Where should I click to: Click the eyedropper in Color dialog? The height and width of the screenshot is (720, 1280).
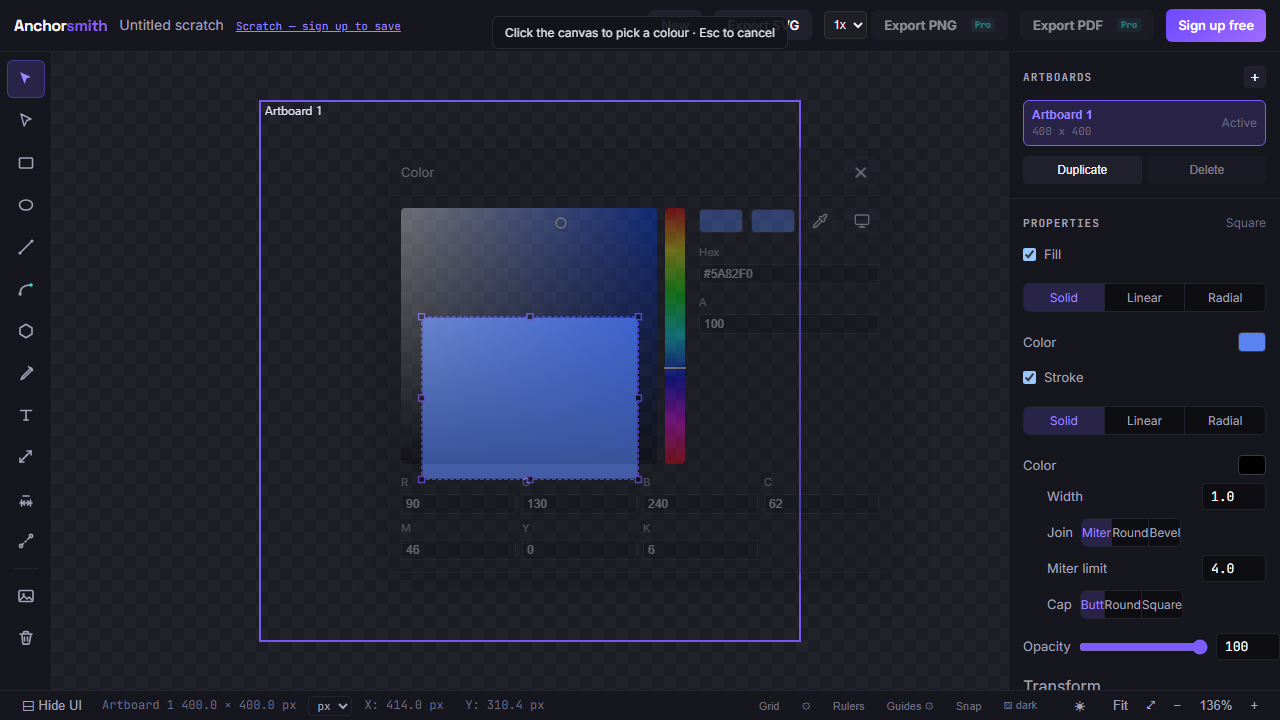[x=820, y=221]
